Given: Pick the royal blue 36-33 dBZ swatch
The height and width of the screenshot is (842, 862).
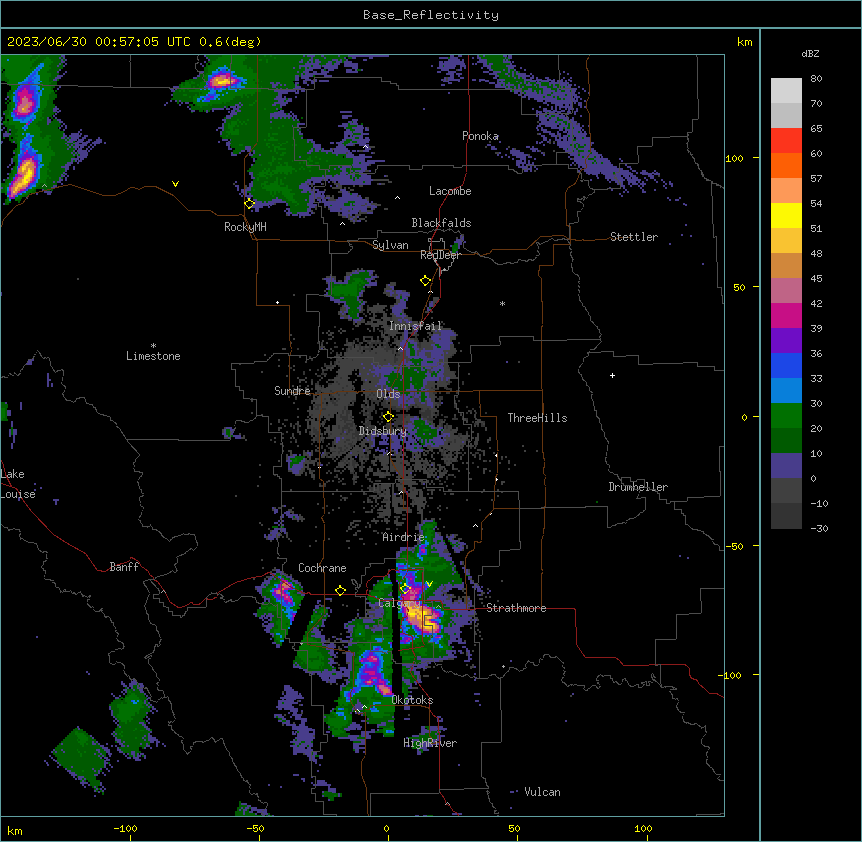Looking at the screenshot, I should 786,365.
